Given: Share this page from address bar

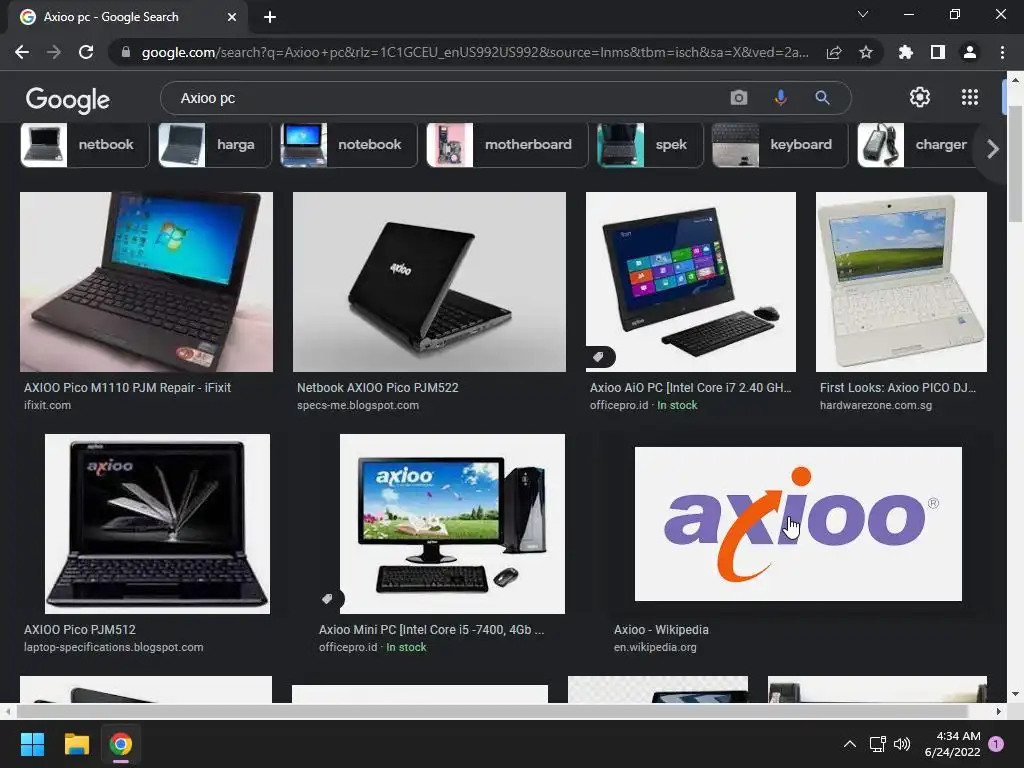Looking at the screenshot, I should tap(834, 52).
